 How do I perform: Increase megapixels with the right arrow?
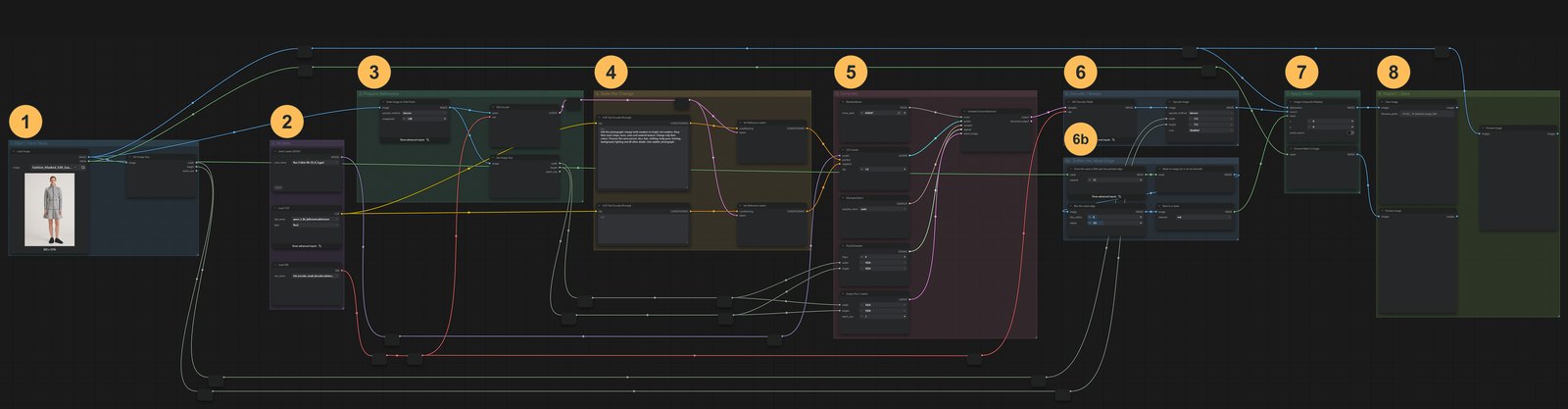[445, 119]
